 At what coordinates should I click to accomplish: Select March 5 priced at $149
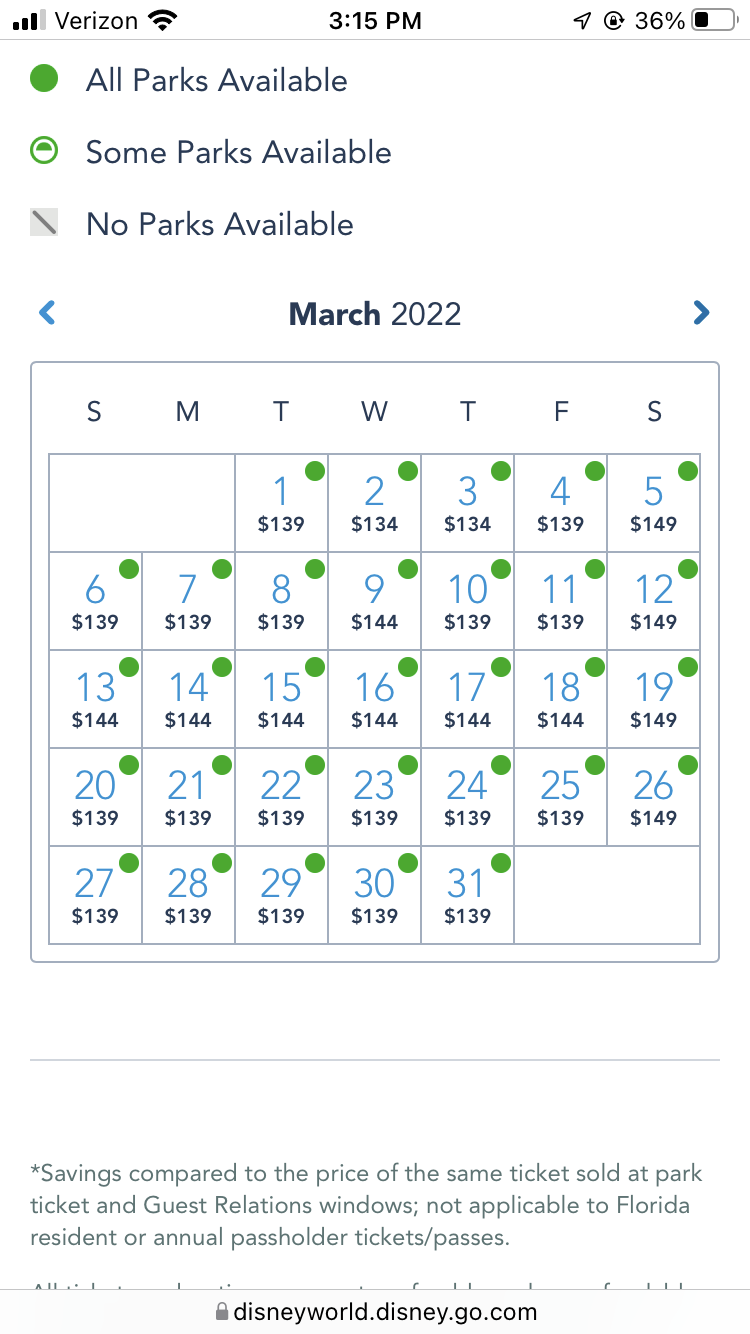[x=653, y=503]
